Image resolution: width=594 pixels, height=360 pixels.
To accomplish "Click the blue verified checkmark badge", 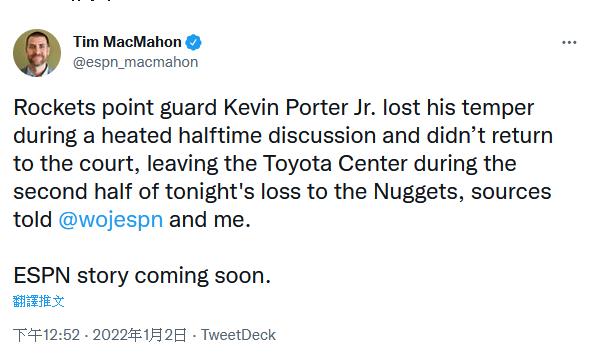I will 193,42.
